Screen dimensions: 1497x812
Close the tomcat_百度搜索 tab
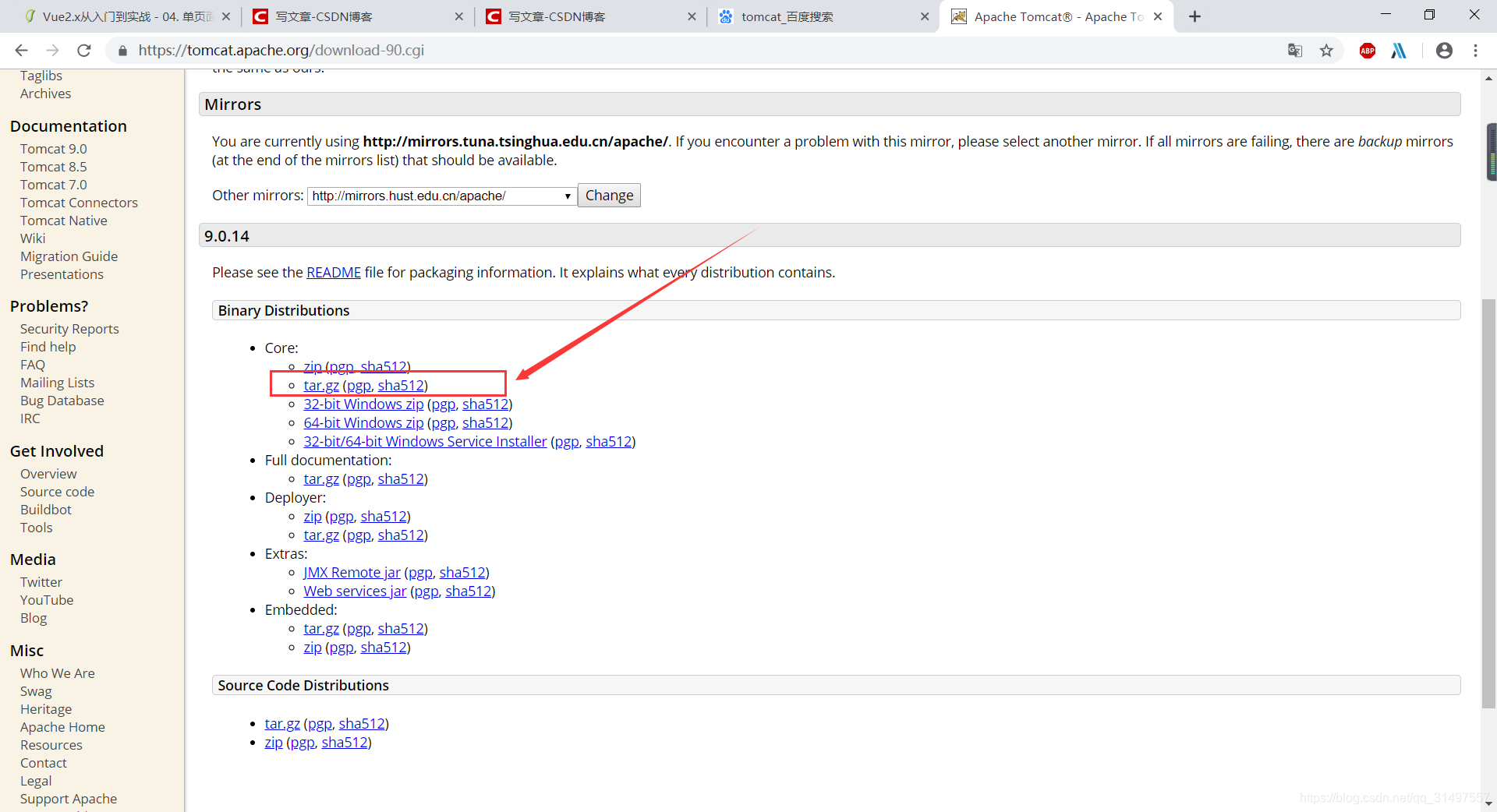click(x=924, y=16)
